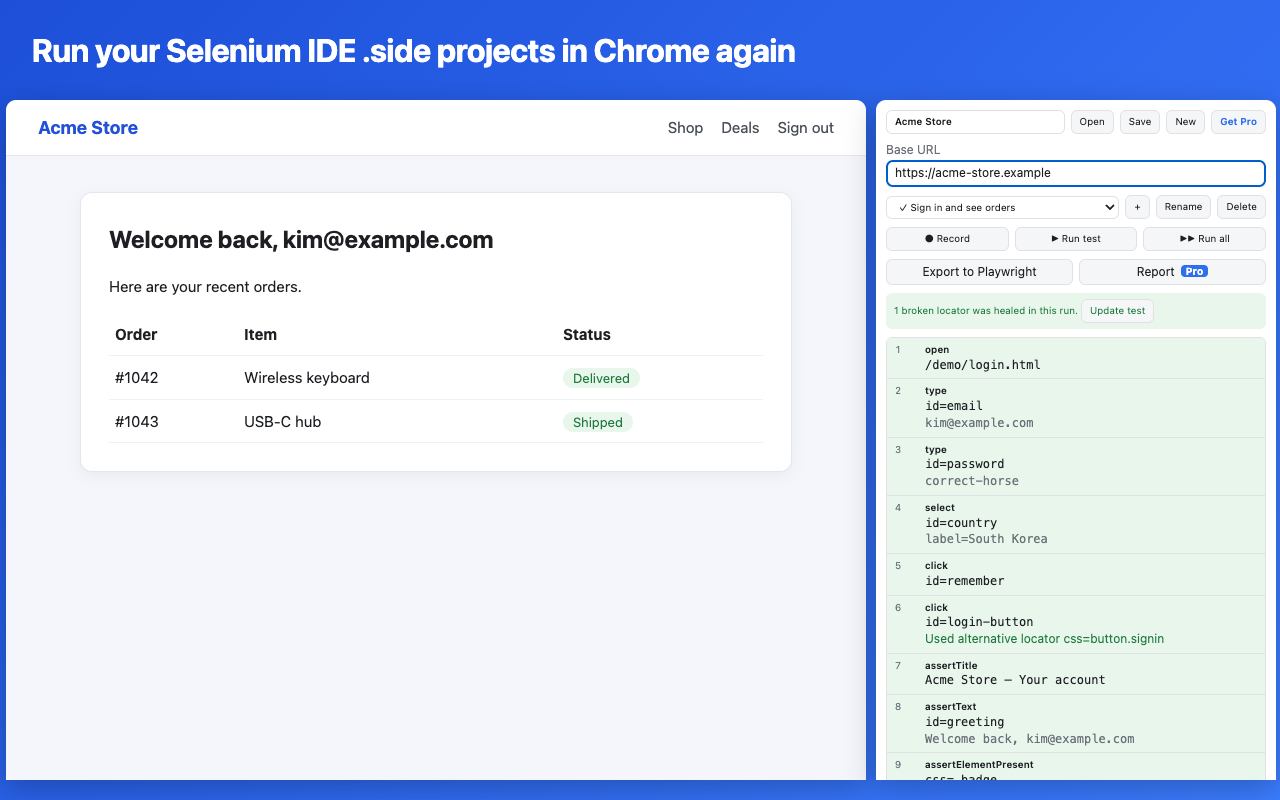This screenshot has height=800, width=1280.
Task: Click the Welcome back heading
Action: tap(301, 240)
